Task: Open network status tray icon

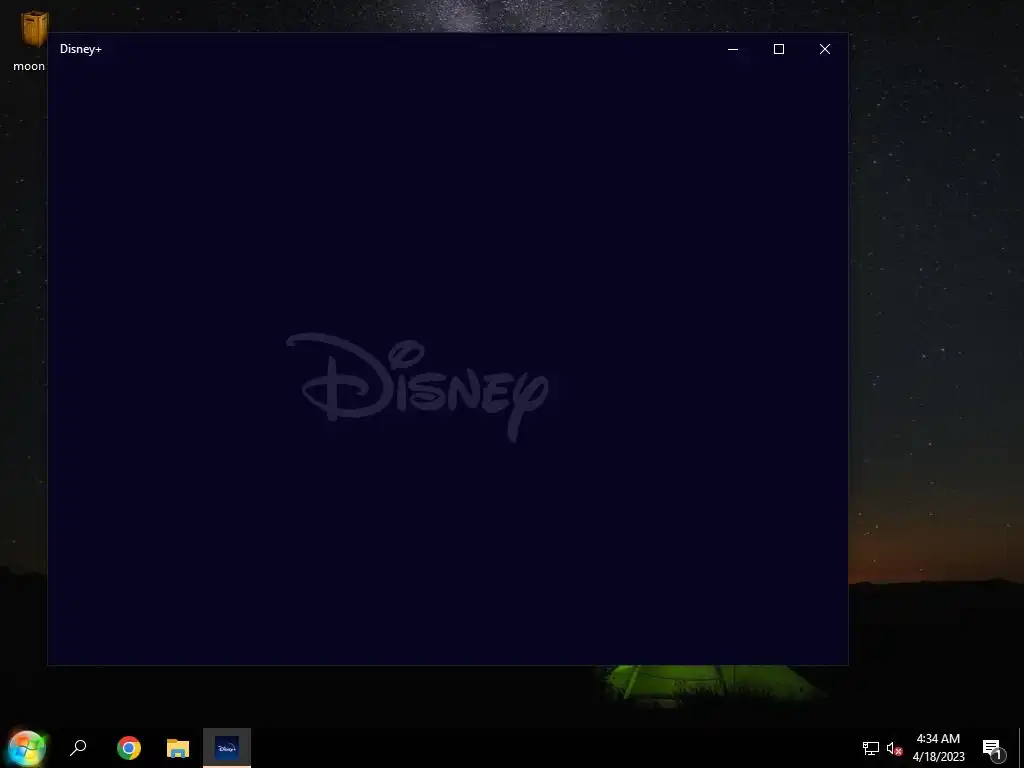Action: (x=871, y=748)
